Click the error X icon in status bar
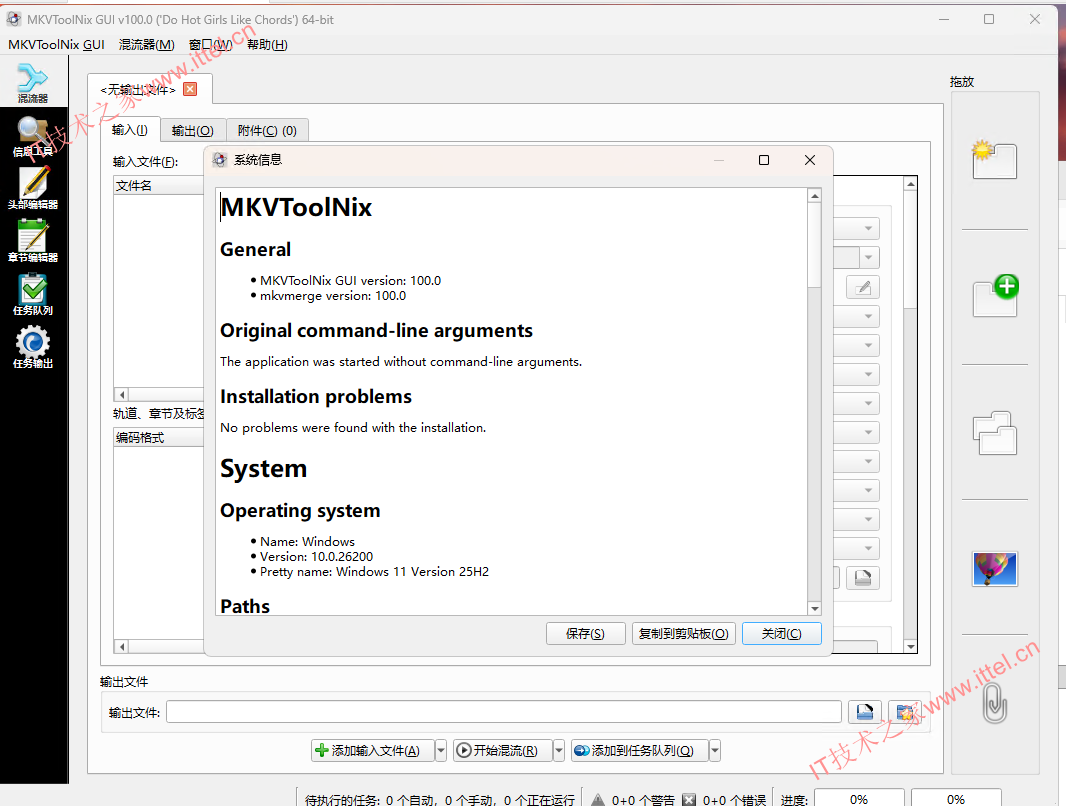 689,800
